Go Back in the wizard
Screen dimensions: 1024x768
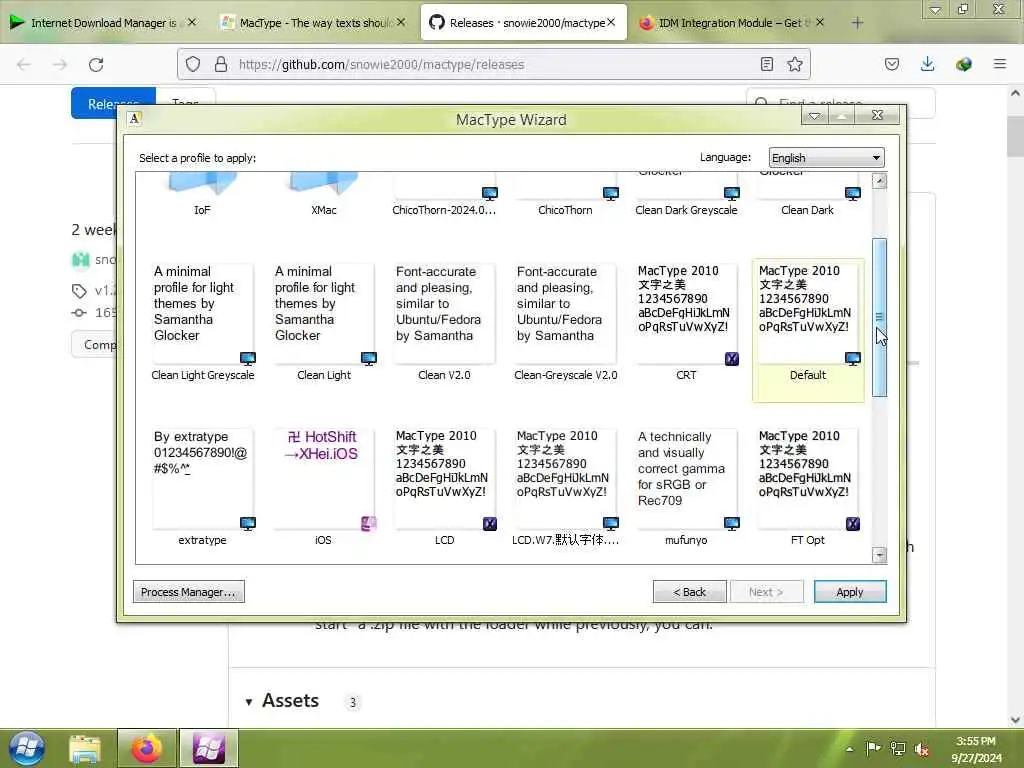[690, 592]
